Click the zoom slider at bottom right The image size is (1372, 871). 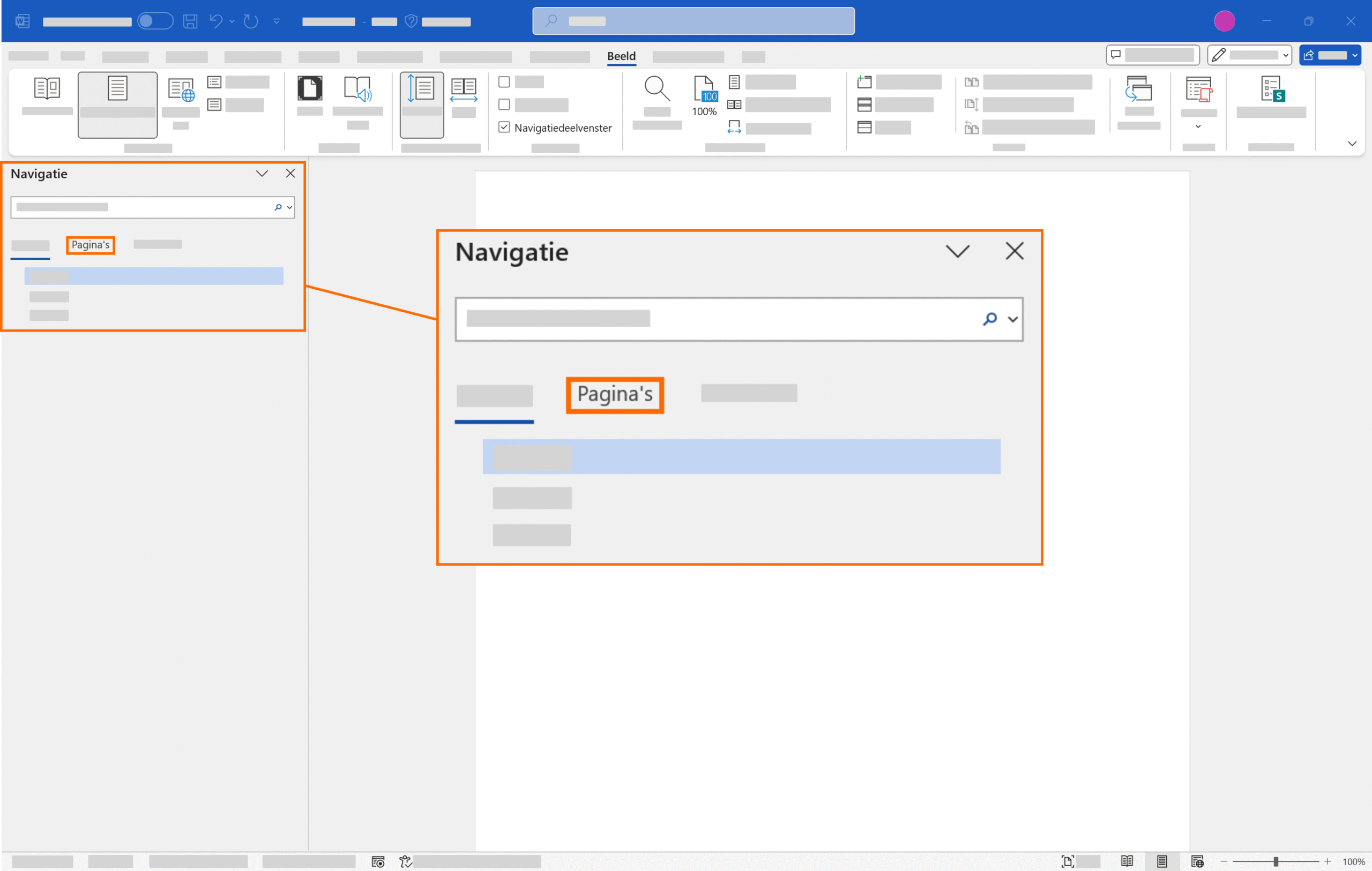click(x=1274, y=861)
